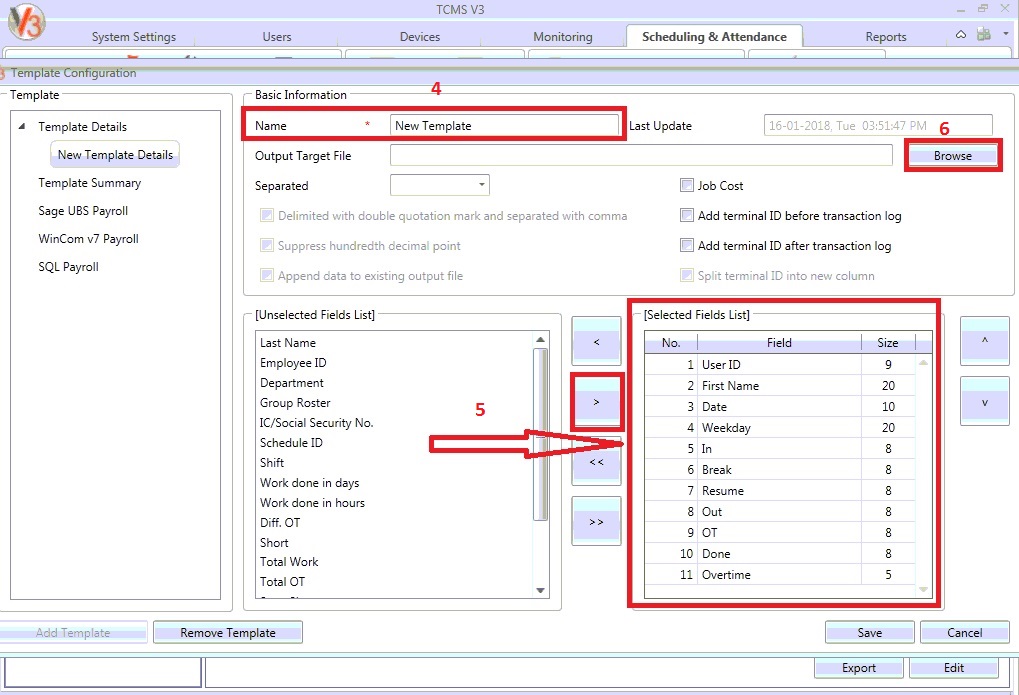Click the double right arrow move-all button
The width and height of the screenshot is (1019, 695).
pos(596,521)
